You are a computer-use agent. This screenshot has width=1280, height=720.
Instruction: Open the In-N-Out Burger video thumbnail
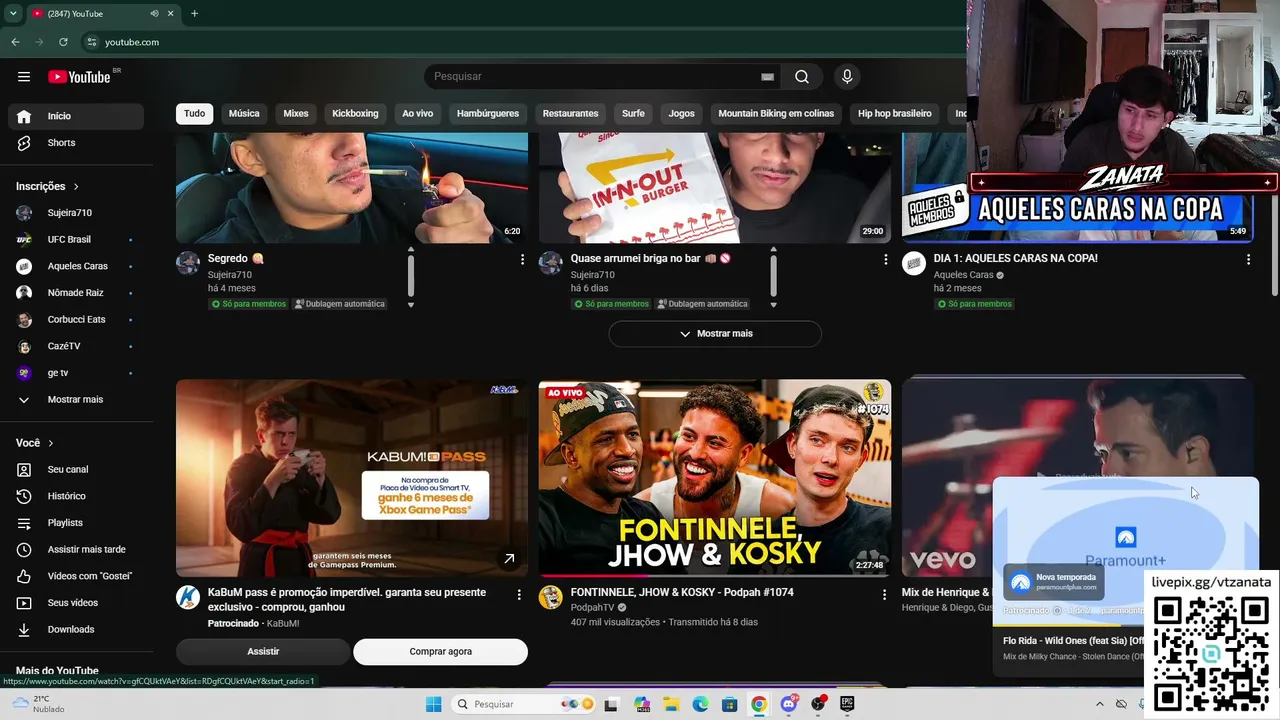pos(715,188)
